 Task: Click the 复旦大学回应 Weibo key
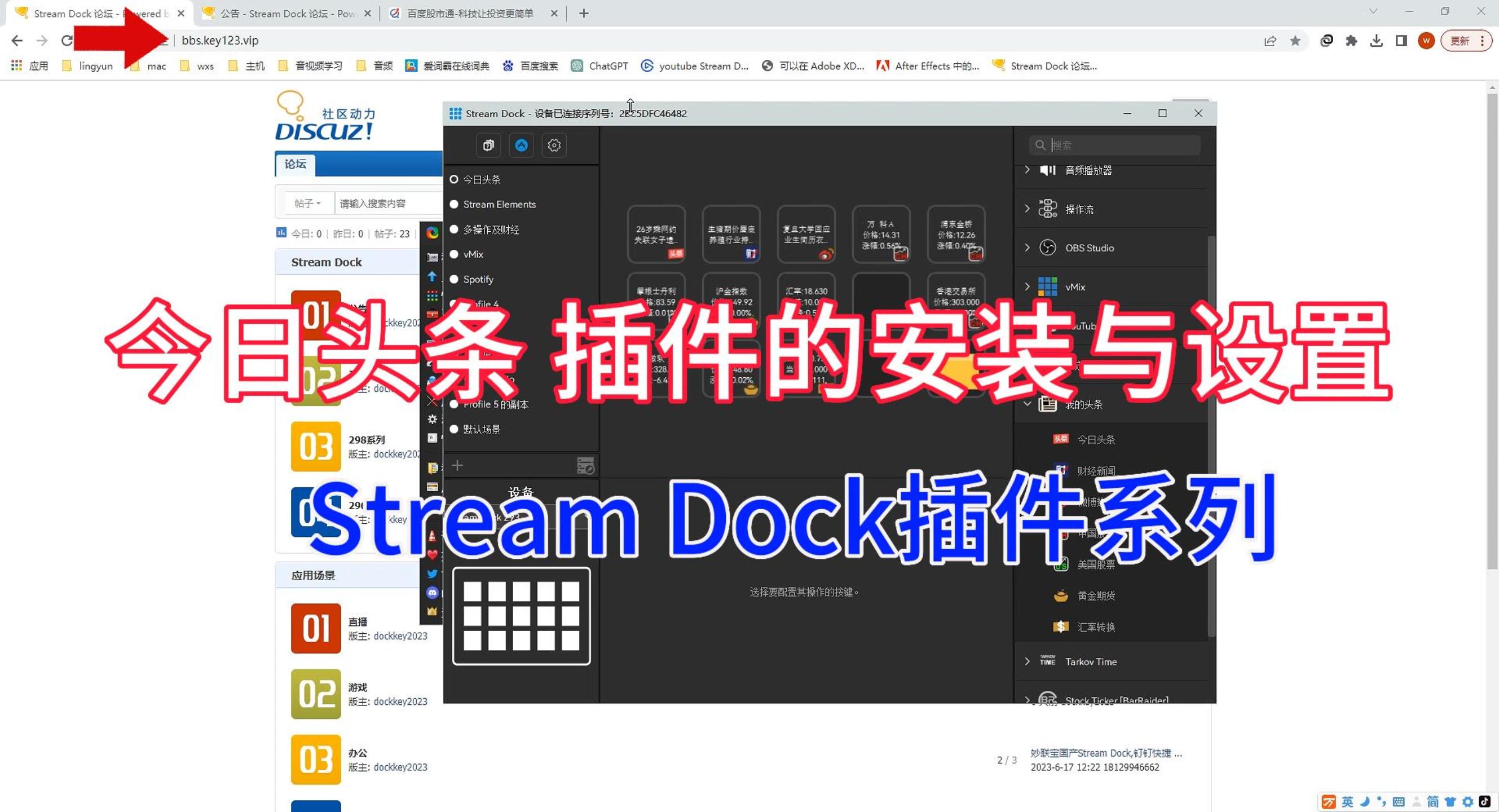(806, 234)
